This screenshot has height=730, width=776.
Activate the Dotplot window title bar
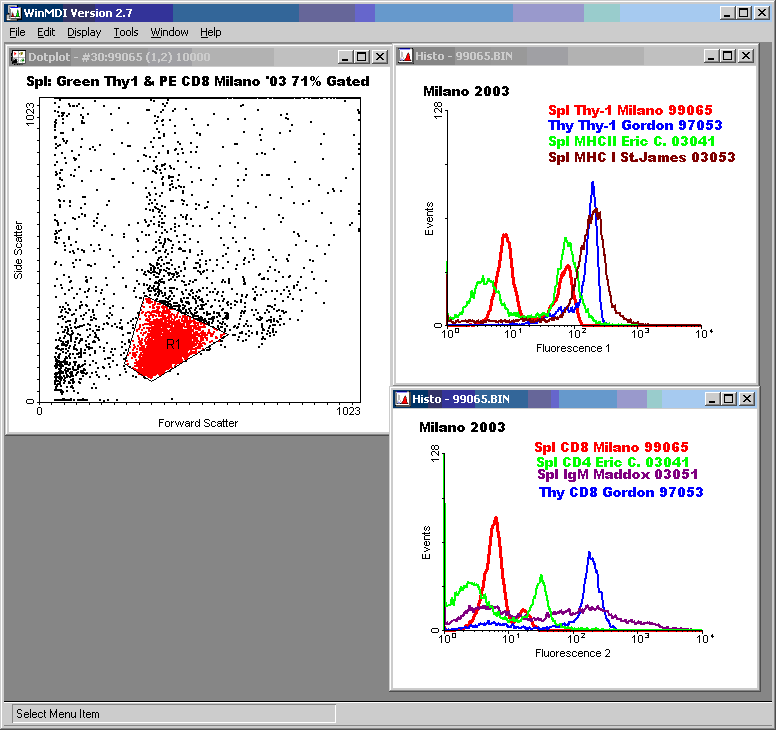click(180, 57)
